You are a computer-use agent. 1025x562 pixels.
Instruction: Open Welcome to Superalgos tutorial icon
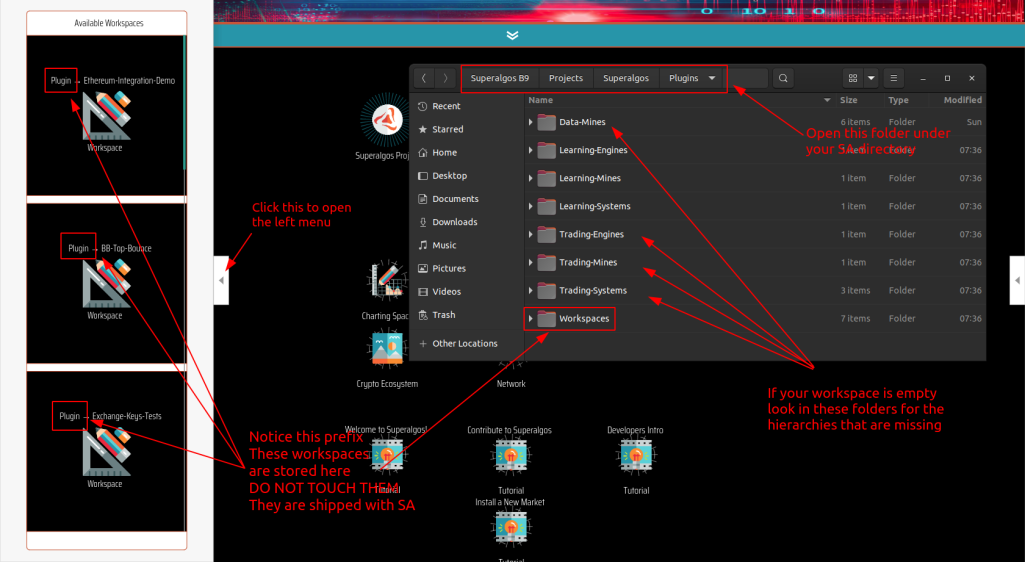[x=387, y=455]
